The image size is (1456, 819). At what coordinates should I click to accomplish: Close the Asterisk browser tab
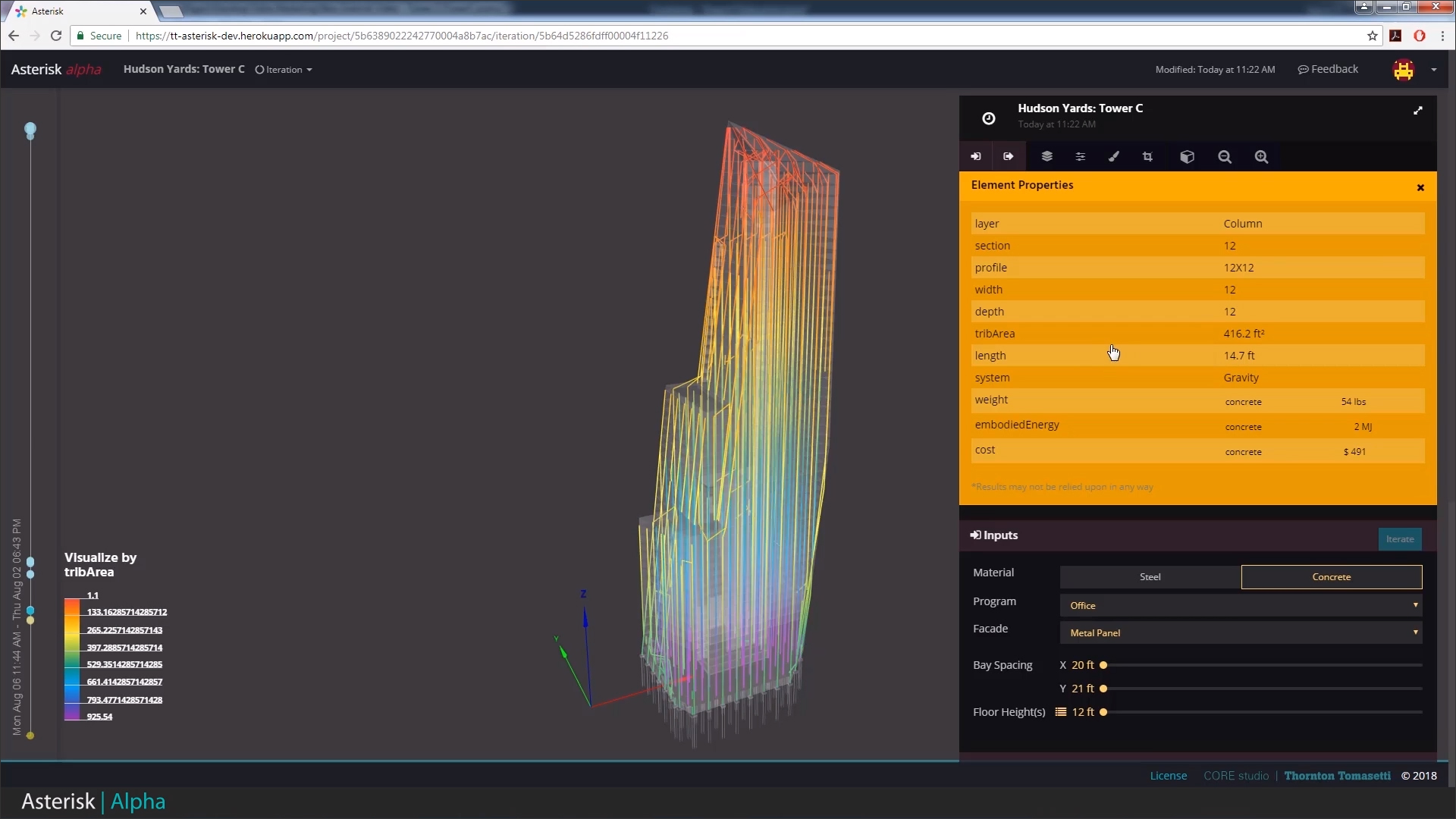(x=143, y=11)
